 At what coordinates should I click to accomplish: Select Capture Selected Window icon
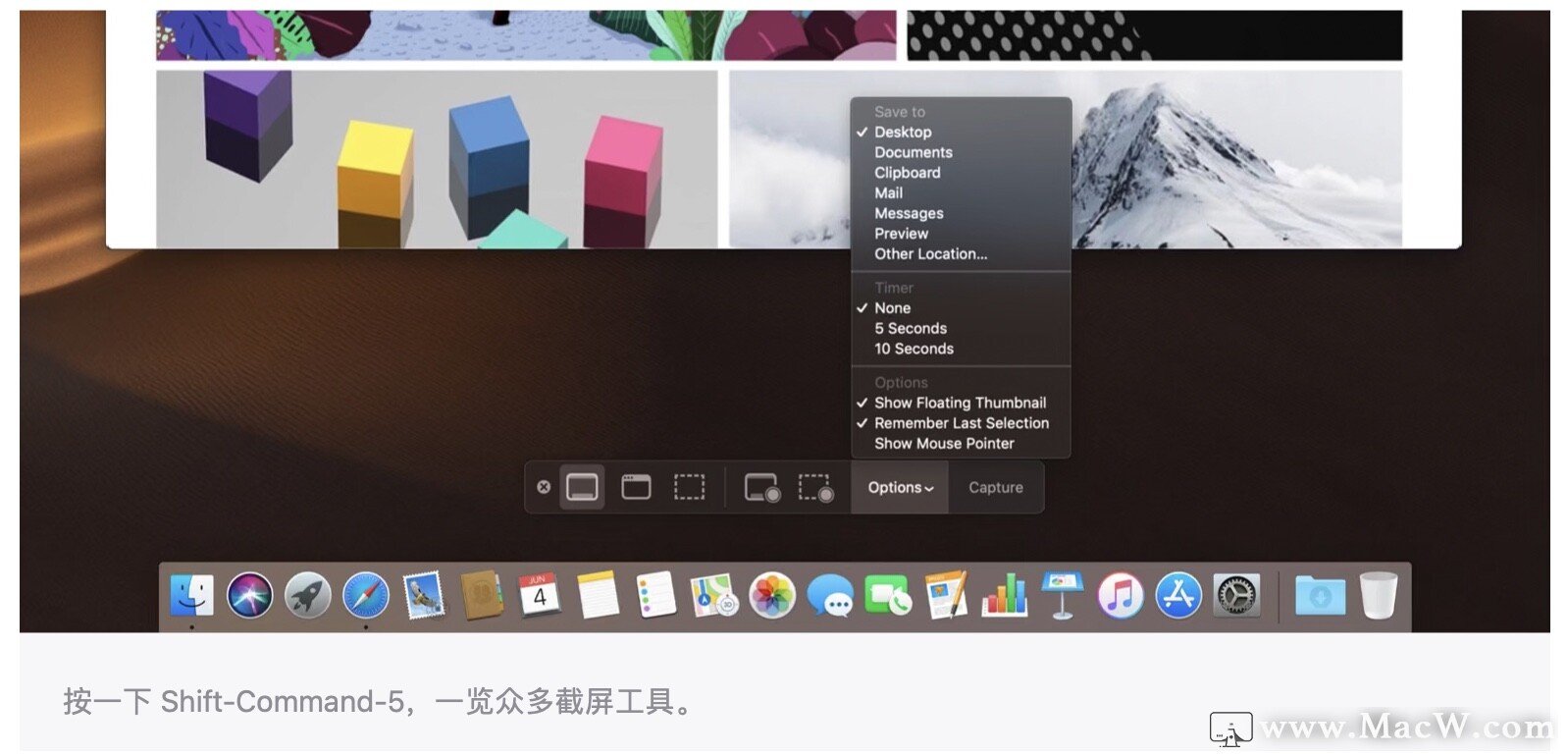[636, 487]
